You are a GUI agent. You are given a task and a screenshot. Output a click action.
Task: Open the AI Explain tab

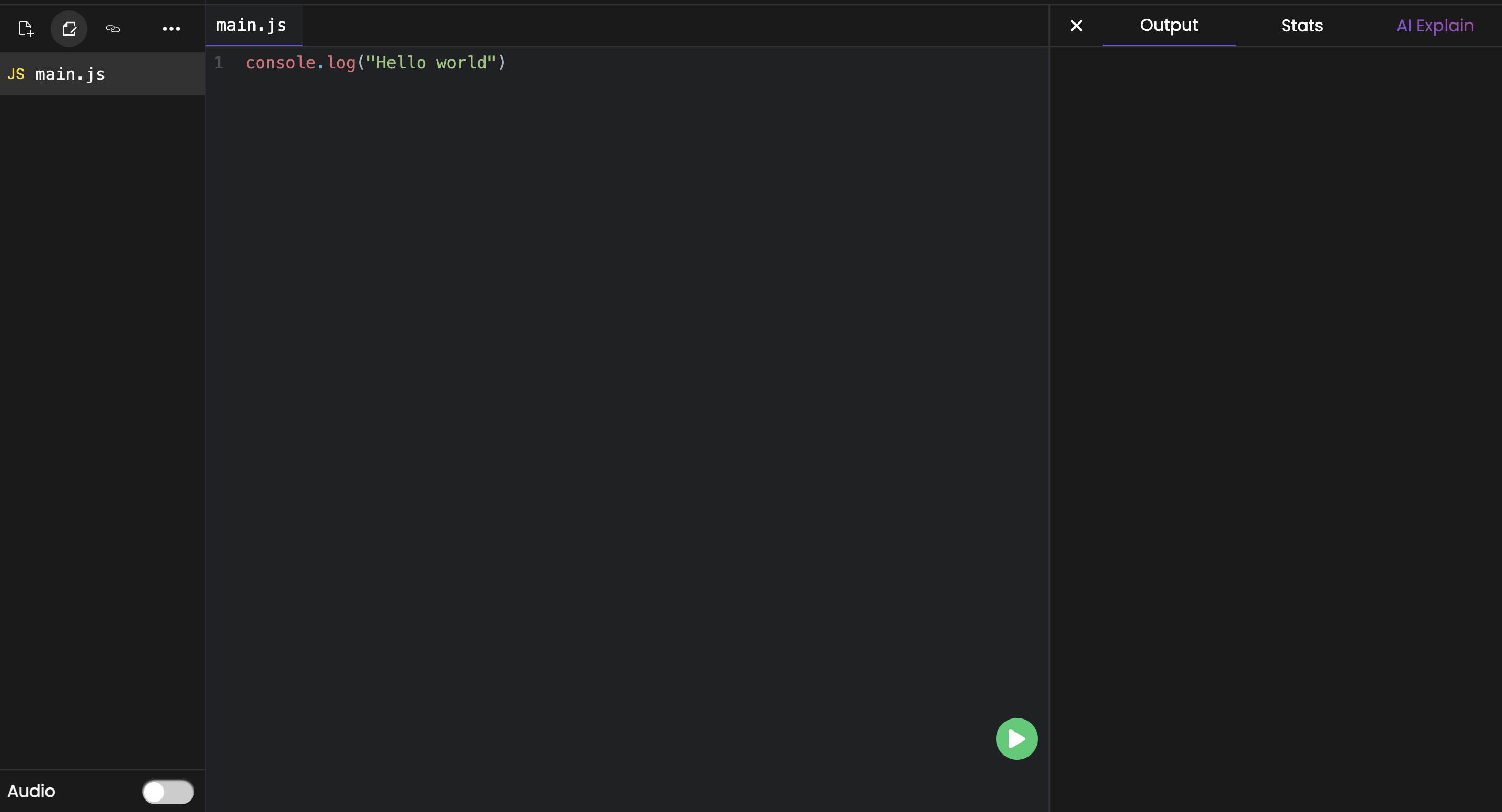(1435, 26)
